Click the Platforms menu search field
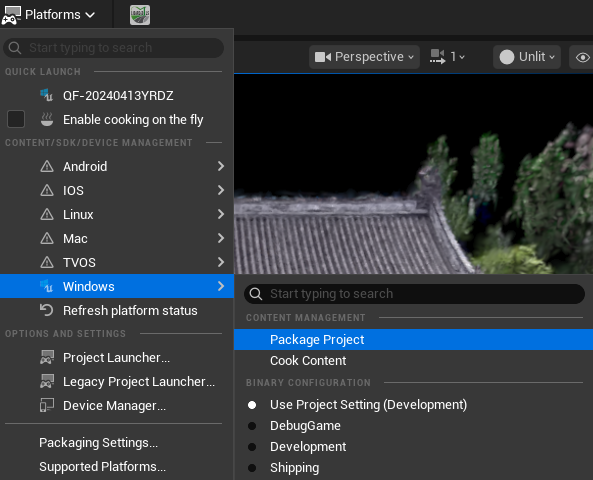593x480 pixels. (x=113, y=48)
